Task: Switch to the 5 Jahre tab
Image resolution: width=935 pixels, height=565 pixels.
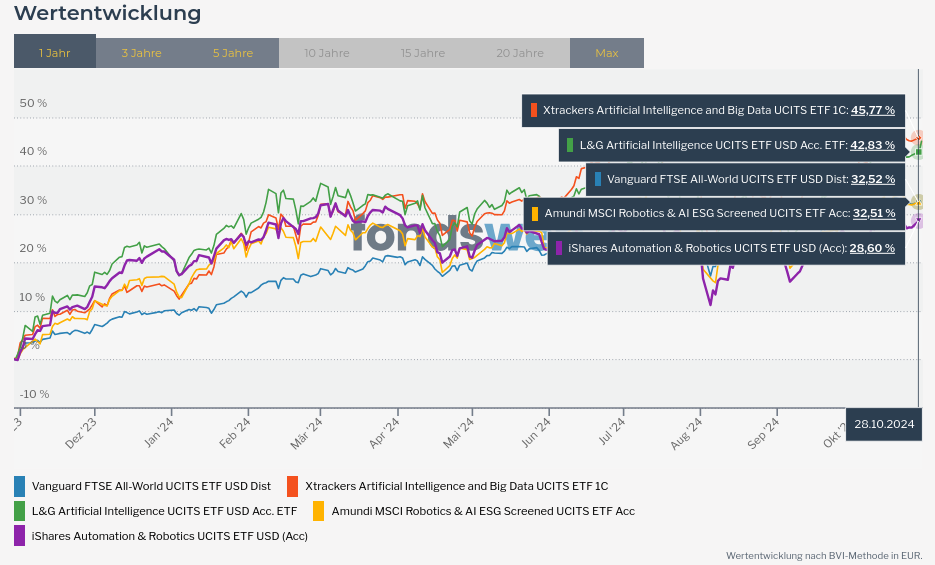Action: coord(233,52)
